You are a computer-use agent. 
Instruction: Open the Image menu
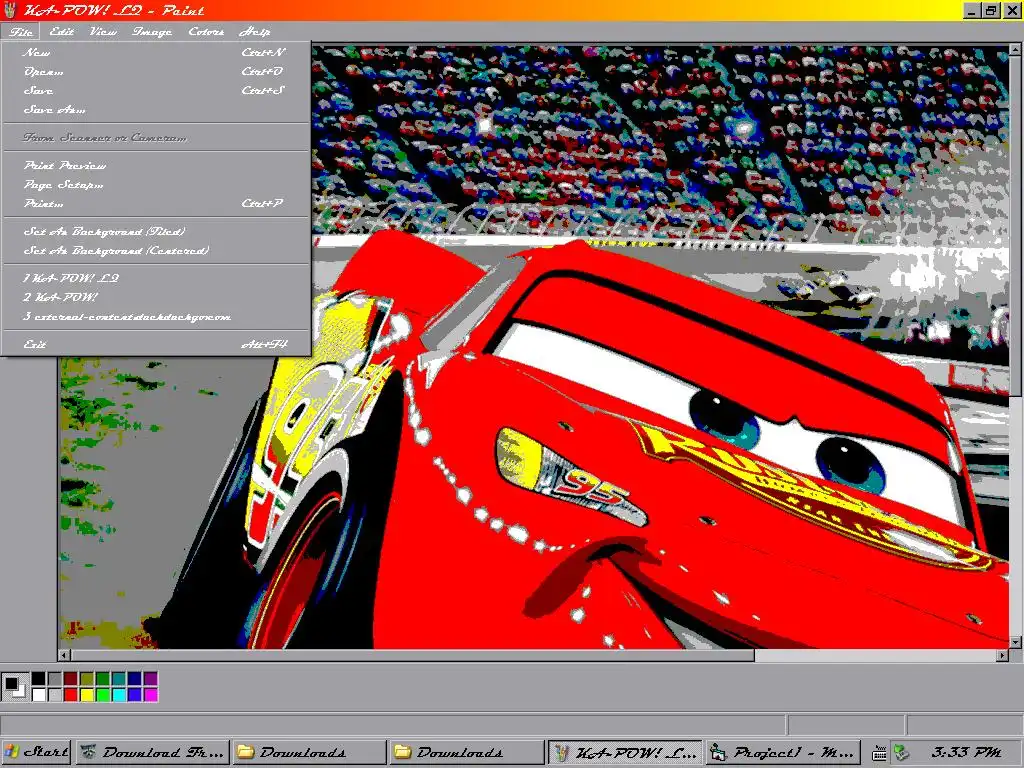[152, 31]
